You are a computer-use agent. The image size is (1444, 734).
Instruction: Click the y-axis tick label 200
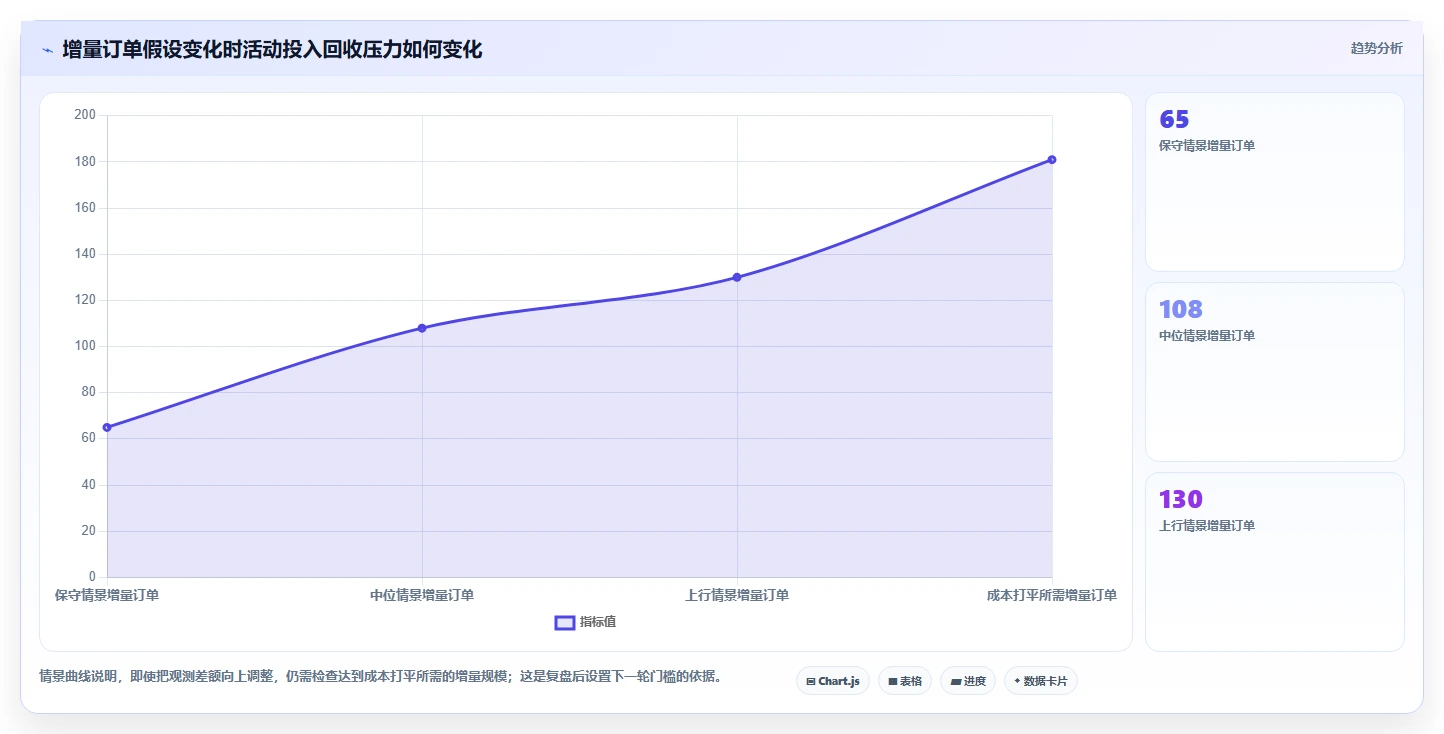[x=85, y=115]
